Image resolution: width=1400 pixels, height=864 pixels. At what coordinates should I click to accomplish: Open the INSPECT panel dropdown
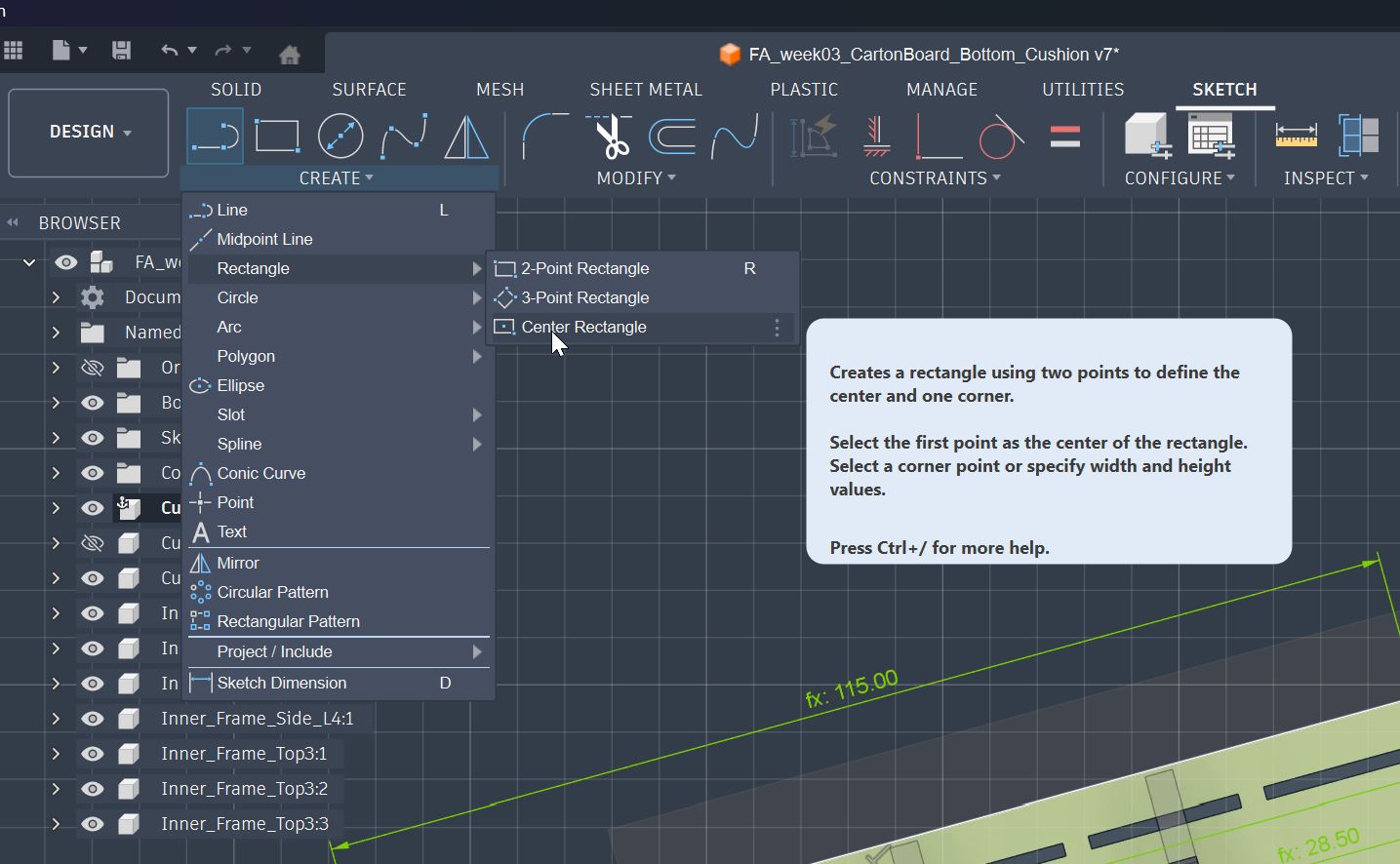click(1326, 178)
